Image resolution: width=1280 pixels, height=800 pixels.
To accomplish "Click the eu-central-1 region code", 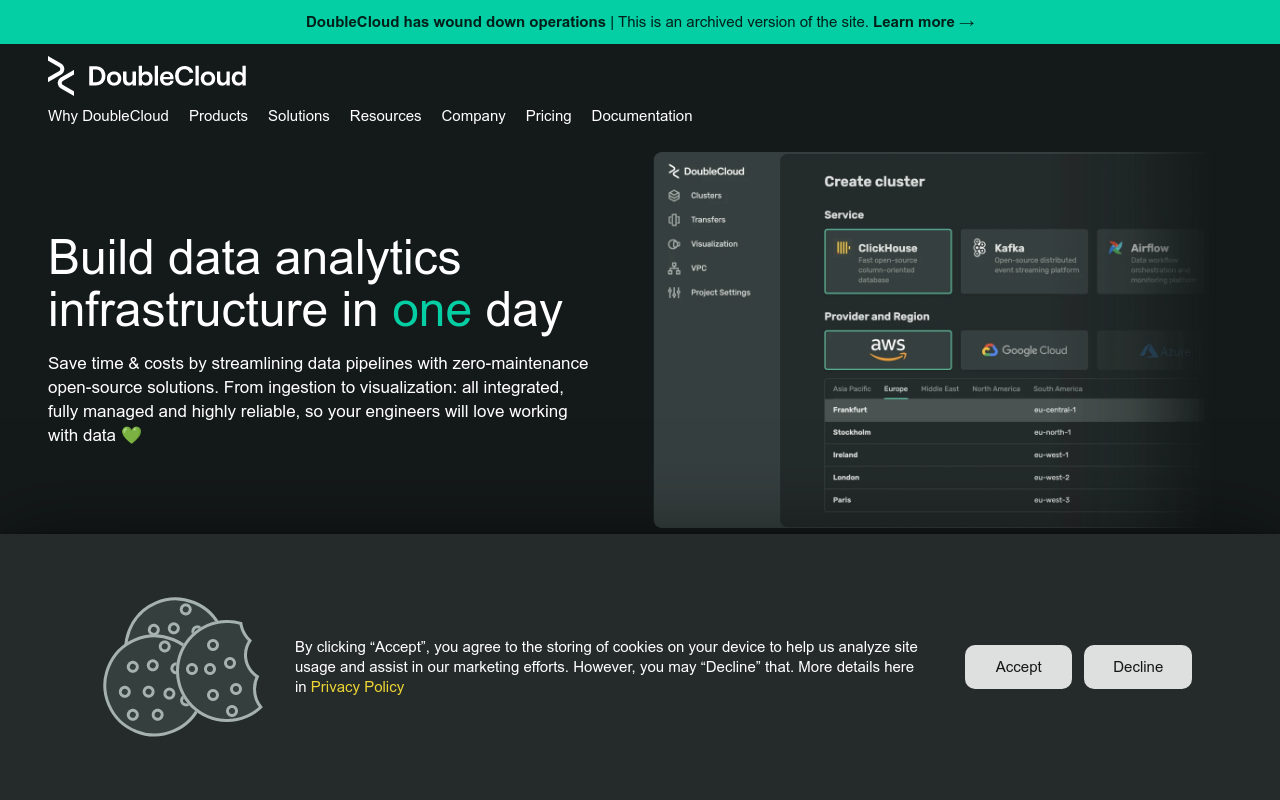I will pos(1055,410).
